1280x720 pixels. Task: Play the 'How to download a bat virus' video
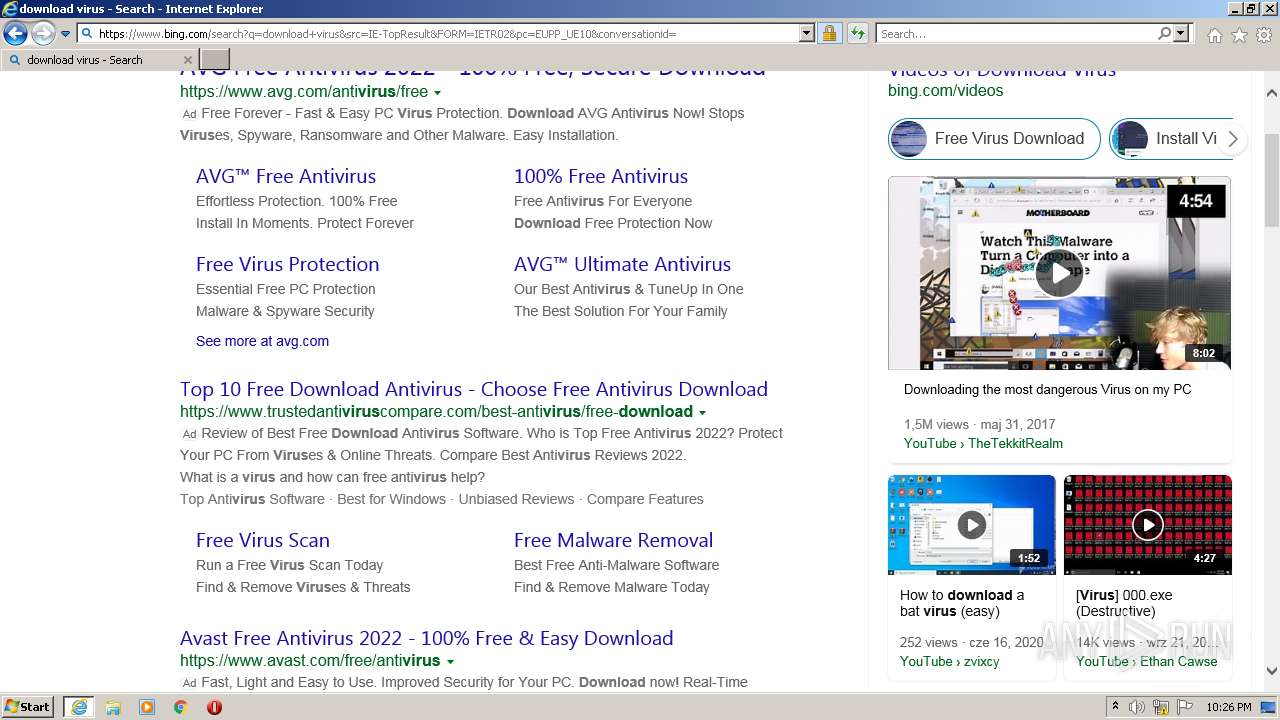(x=971, y=525)
